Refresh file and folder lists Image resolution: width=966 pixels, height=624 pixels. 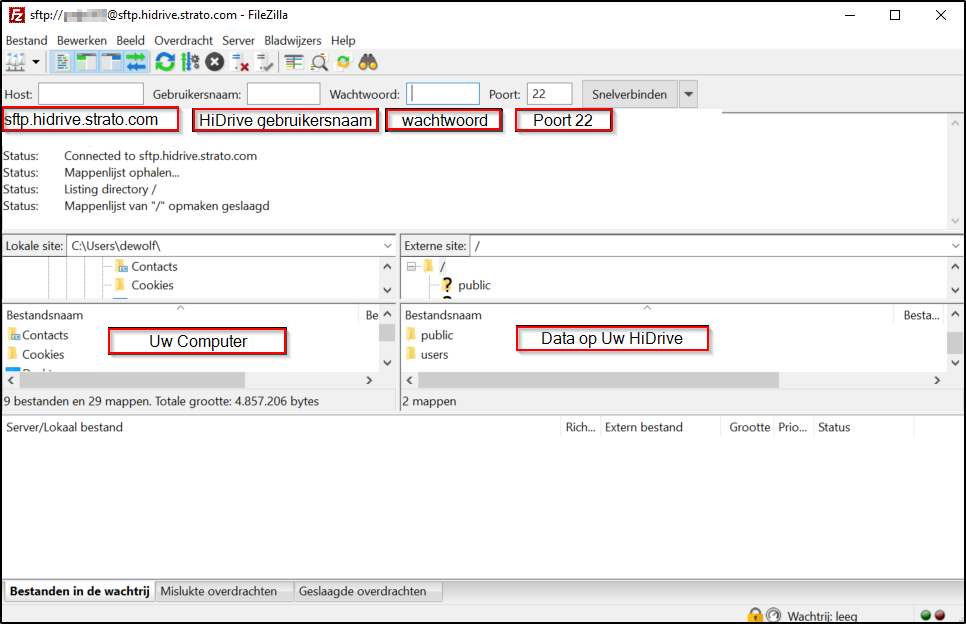click(x=165, y=62)
